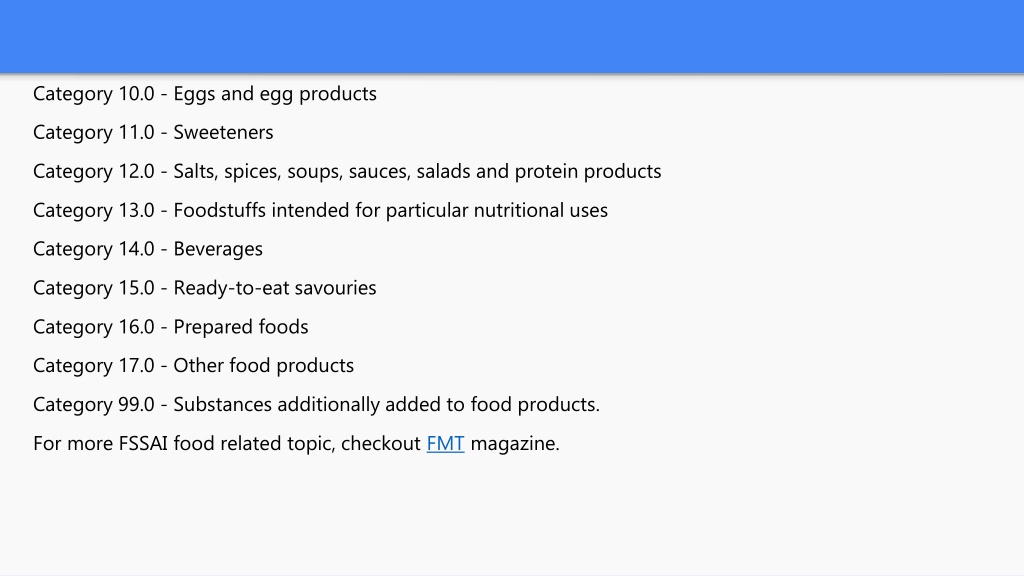Click the Category 14.0 Beverages line
Image resolution: width=1024 pixels, height=576 pixels.
pyautogui.click(x=148, y=249)
